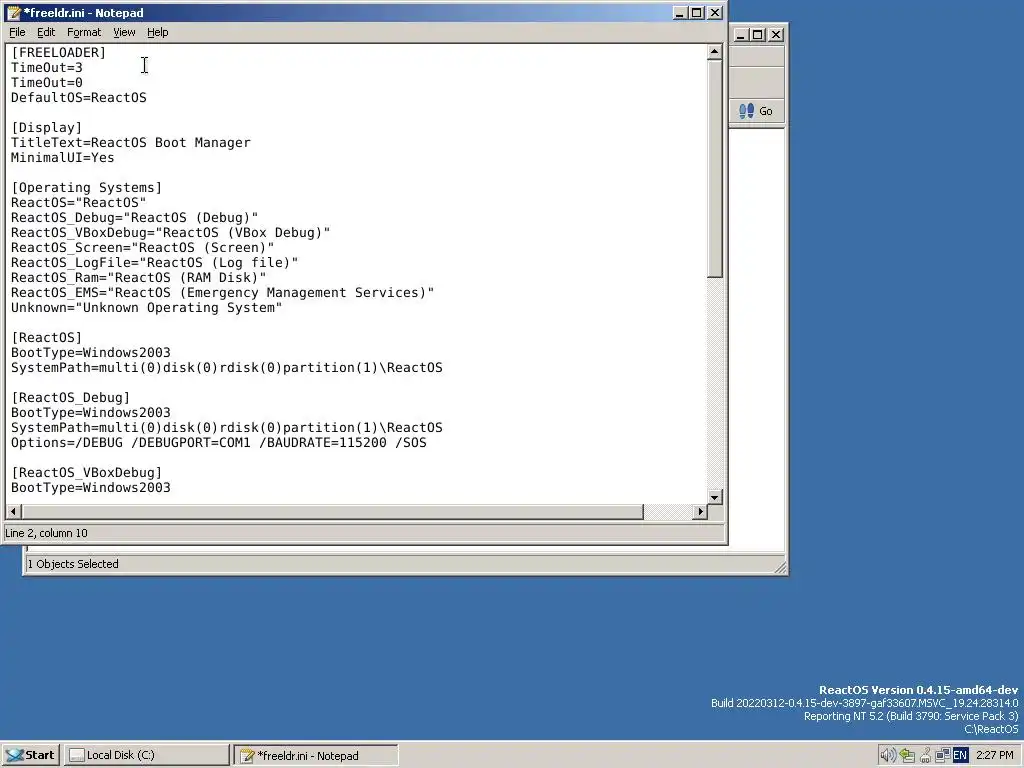Click the [Operating Systems] header line
Image resolution: width=1024 pixels, height=768 pixels.
pyautogui.click(x=86, y=187)
